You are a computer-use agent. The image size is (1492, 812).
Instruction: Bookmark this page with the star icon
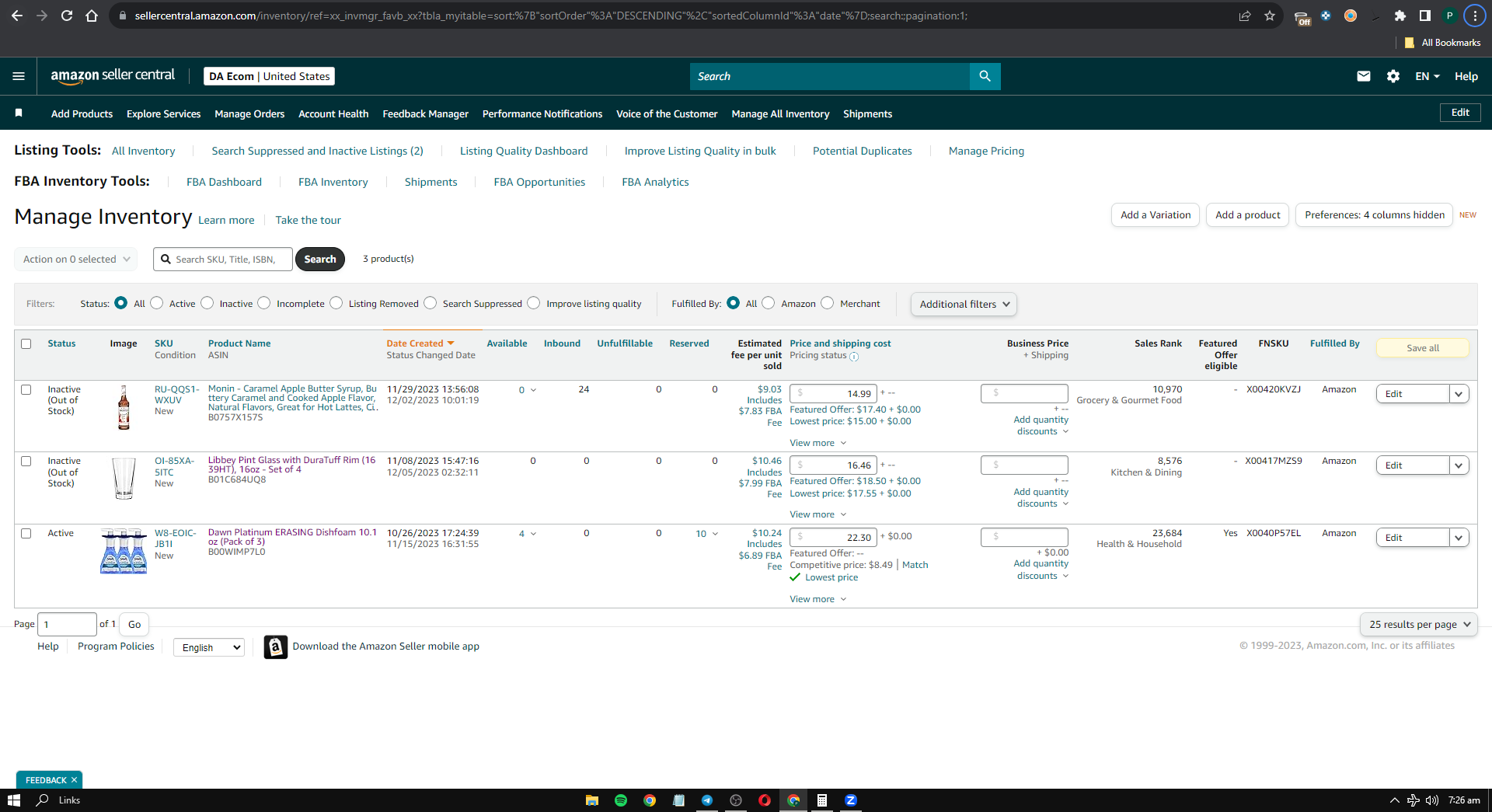click(1270, 16)
